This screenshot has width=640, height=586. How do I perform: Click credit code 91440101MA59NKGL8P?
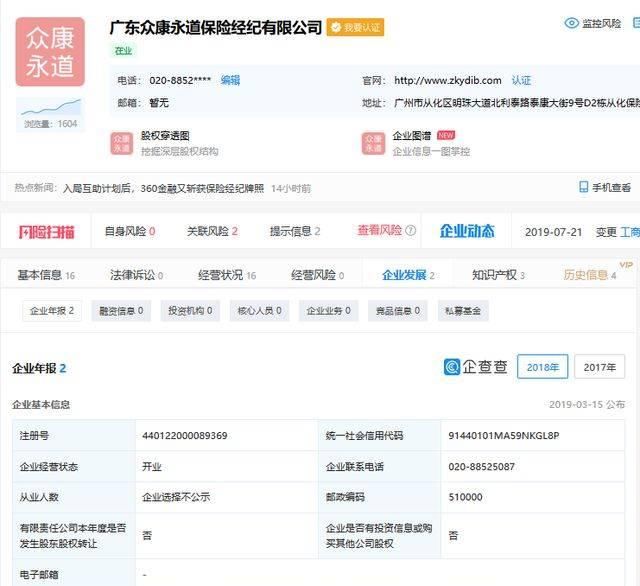click(504, 435)
